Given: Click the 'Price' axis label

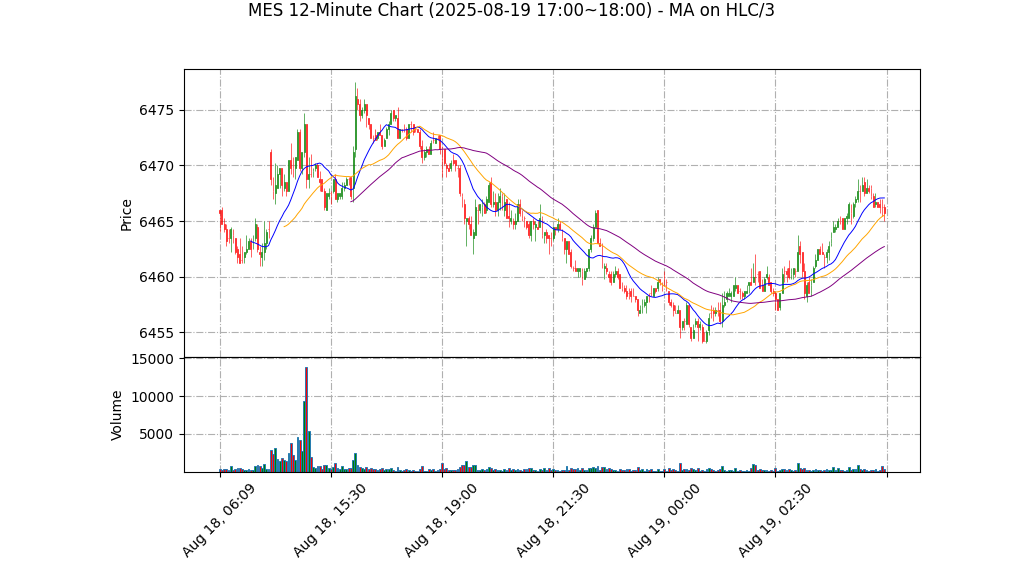Looking at the screenshot, I should pyautogui.click(x=126, y=215).
